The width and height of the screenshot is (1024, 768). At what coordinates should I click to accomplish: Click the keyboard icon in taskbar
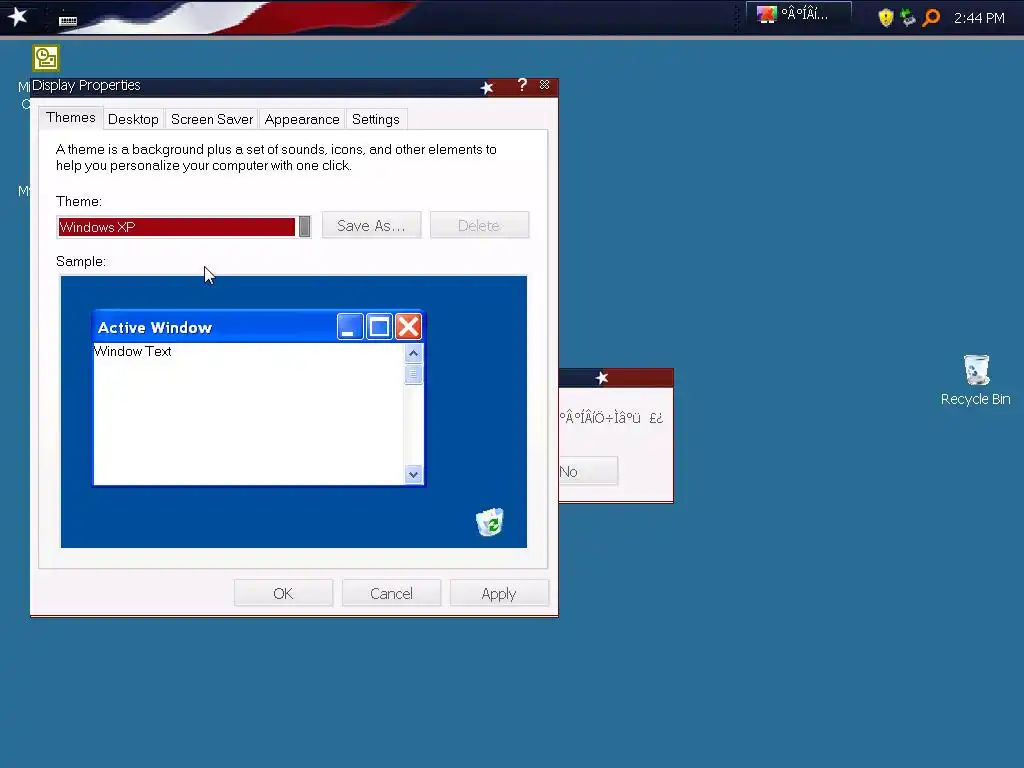point(68,21)
